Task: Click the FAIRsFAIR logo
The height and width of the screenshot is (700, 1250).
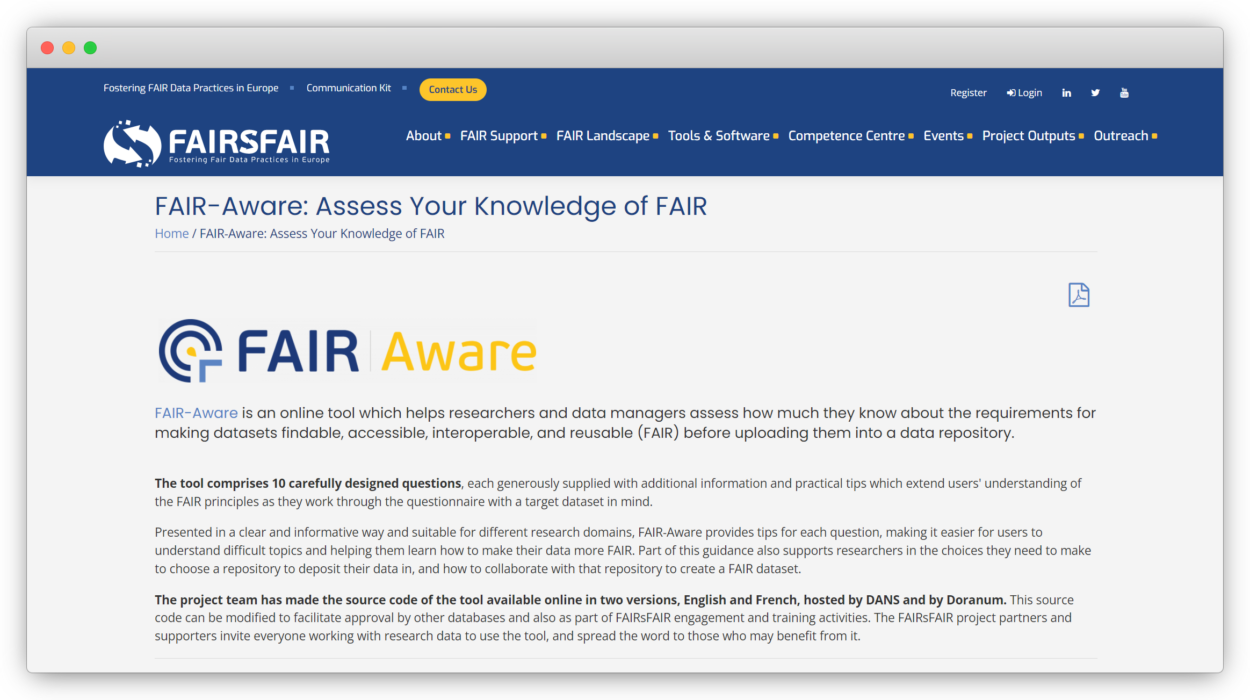Action: click(215, 142)
